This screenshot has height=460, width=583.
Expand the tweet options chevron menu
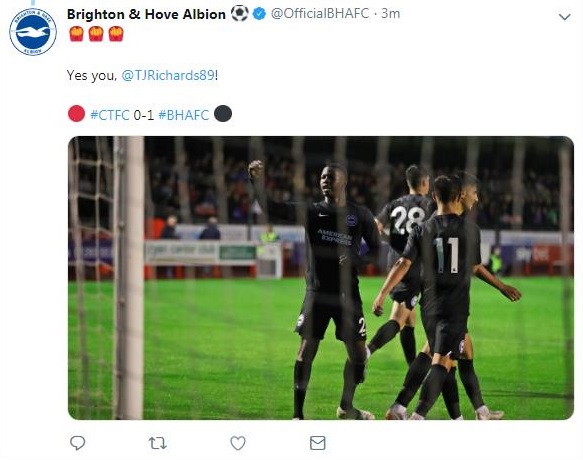pos(564,17)
